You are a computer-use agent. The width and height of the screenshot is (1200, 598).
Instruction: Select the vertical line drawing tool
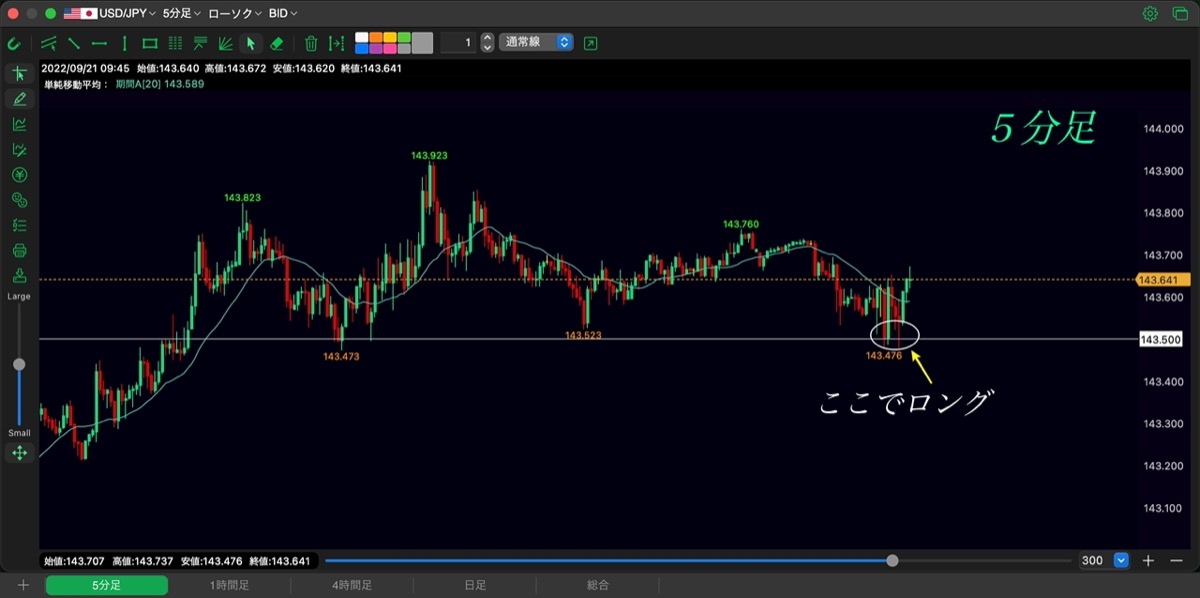(124, 43)
